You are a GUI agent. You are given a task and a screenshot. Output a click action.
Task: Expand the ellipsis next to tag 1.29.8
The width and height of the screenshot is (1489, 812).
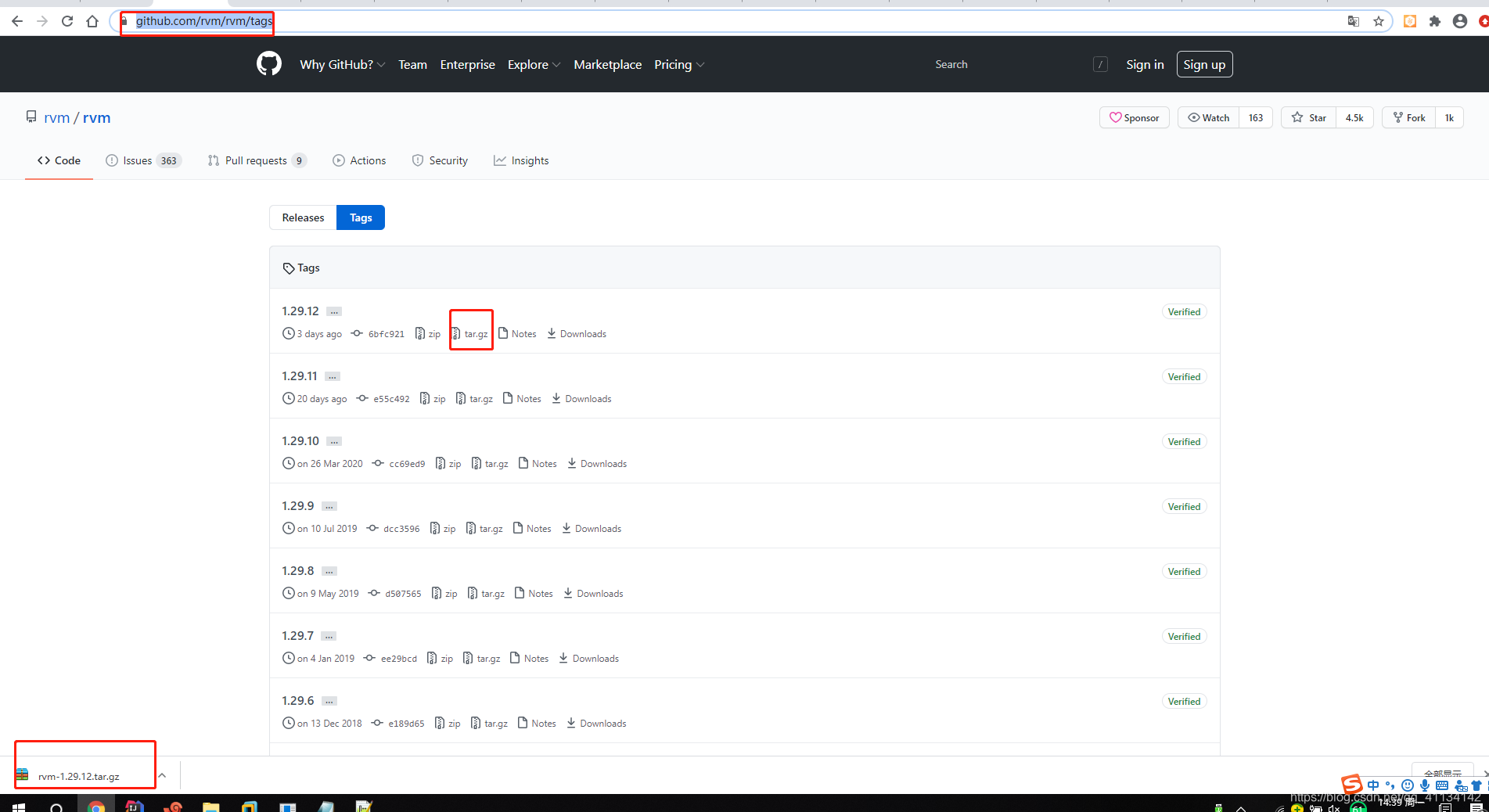(329, 571)
